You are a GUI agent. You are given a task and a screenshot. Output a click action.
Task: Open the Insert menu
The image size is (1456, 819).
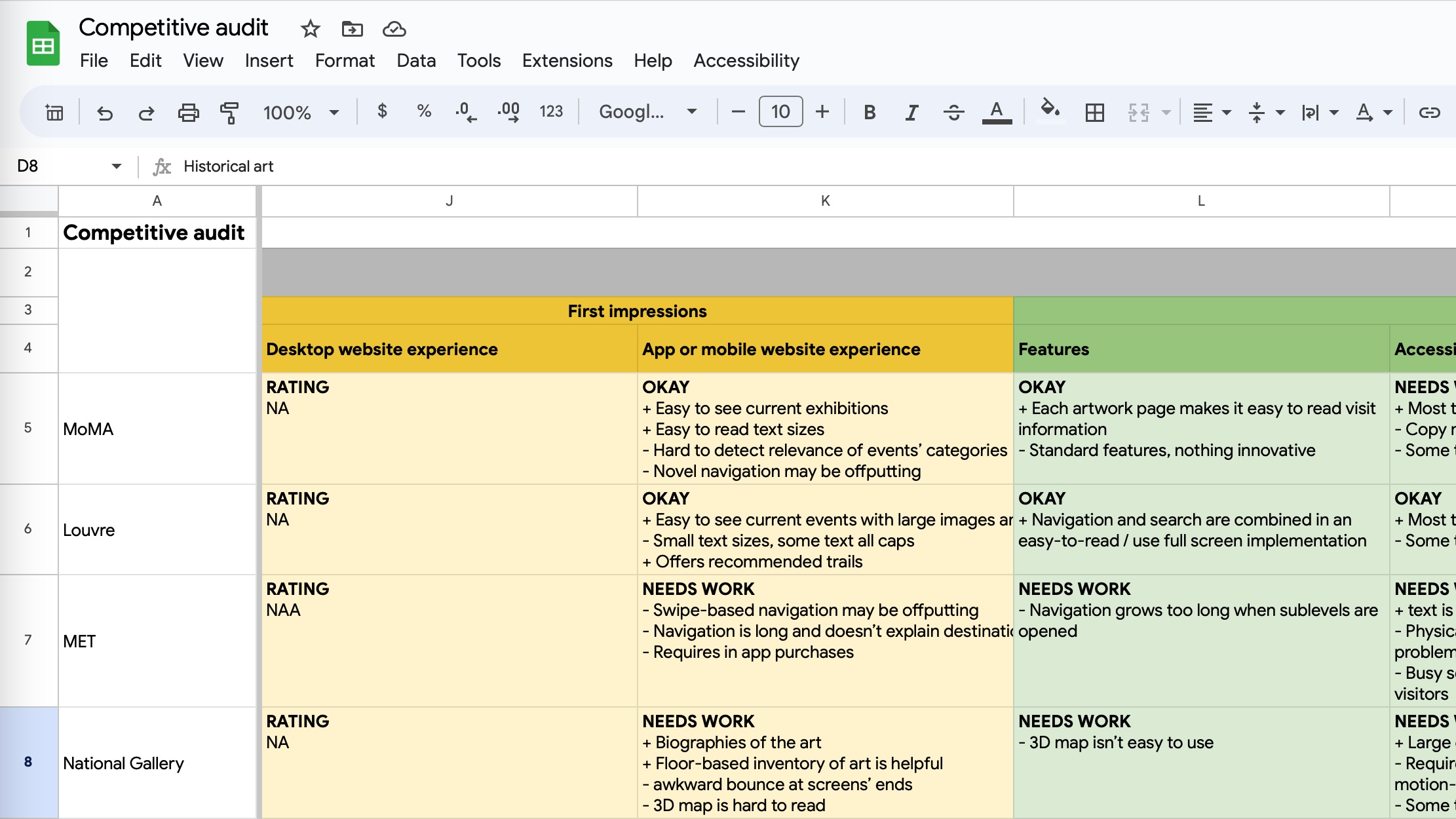coord(269,61)
